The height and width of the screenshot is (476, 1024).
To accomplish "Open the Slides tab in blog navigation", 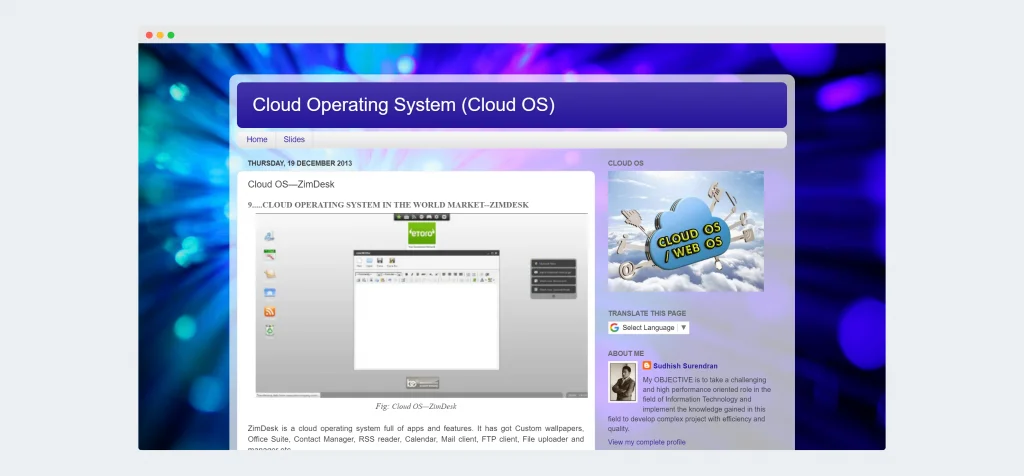I will coord(294,140).
